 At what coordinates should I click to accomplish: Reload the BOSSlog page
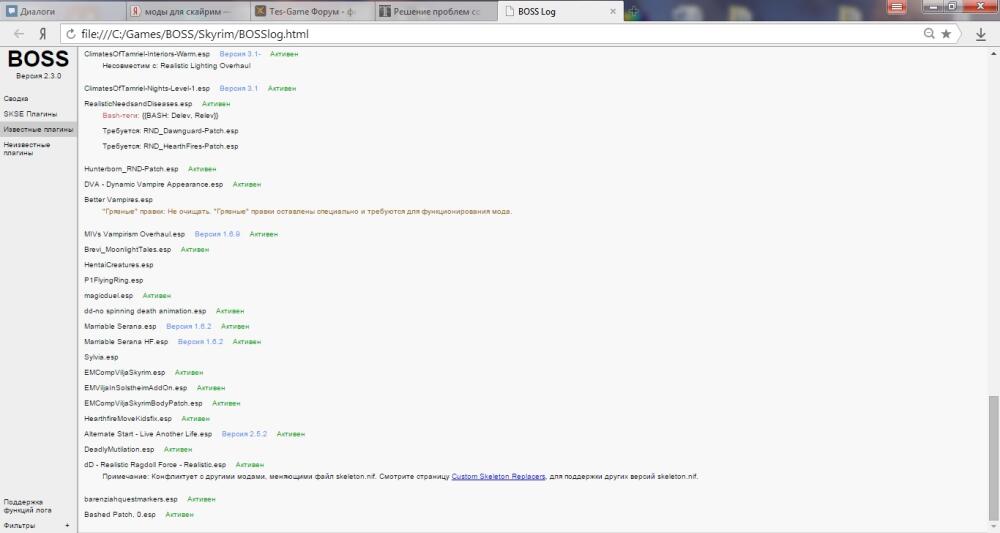click(x=71, y=34)
